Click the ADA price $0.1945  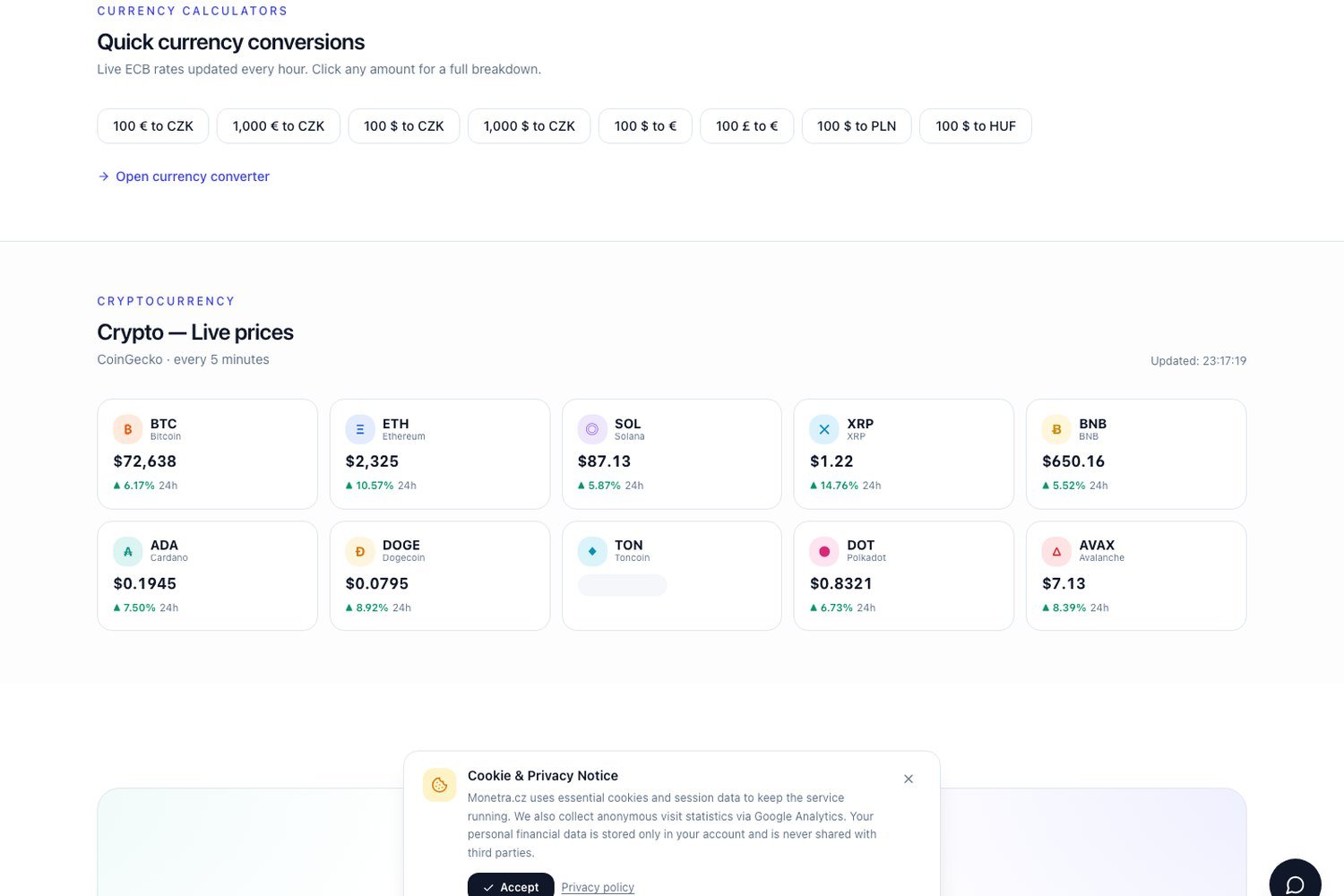click(x=145, y=583)
